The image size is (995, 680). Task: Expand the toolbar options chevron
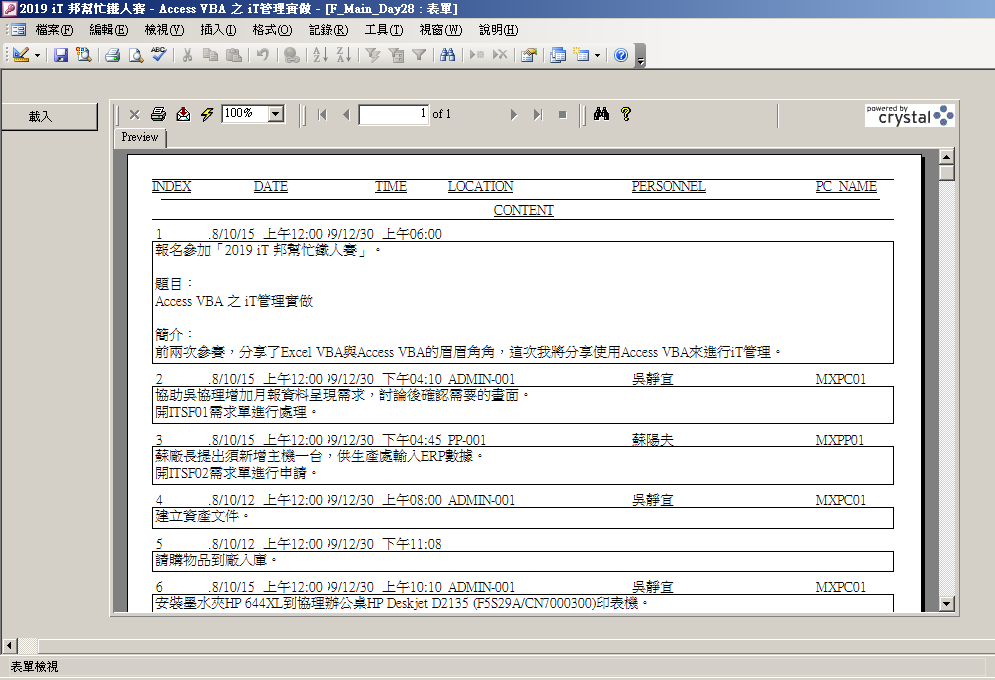click(x=640, y=56)
